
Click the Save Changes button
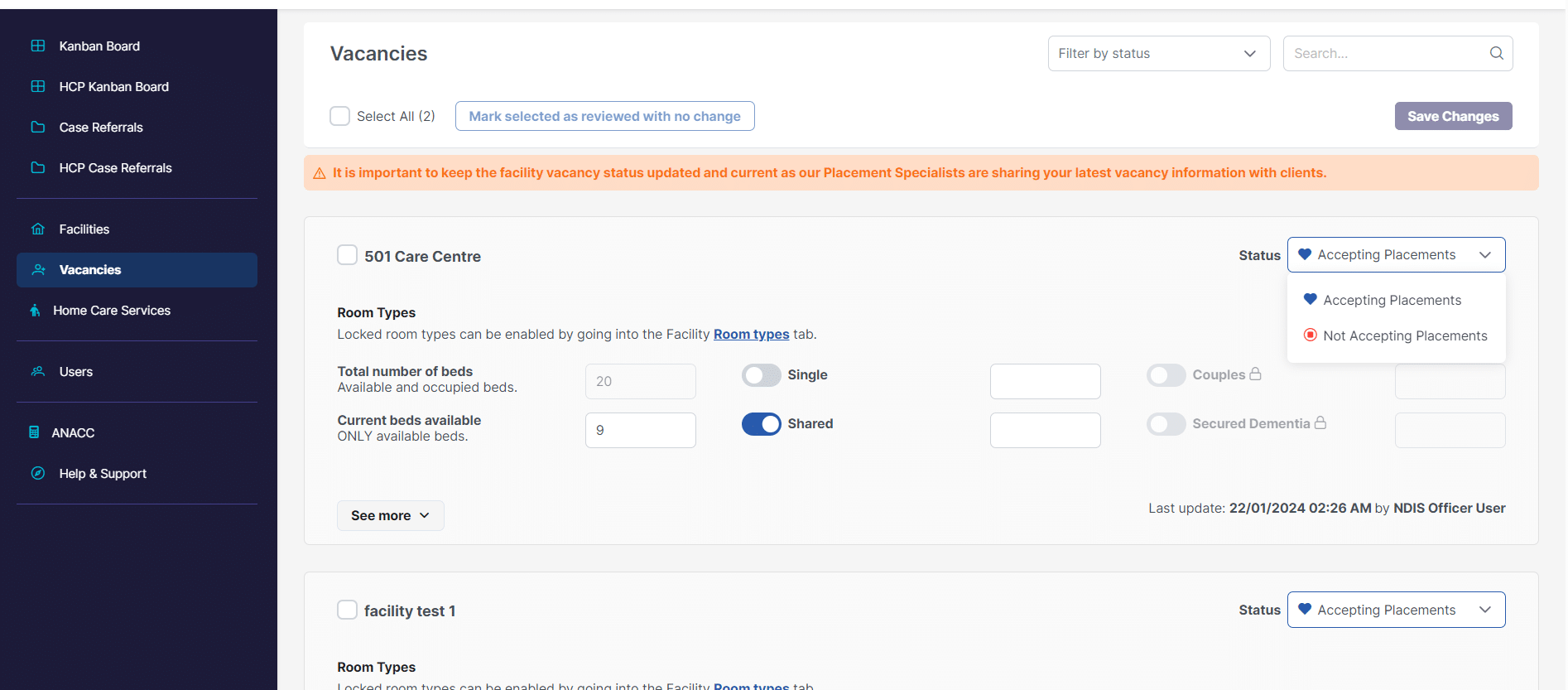click(x=1453, y=116)
